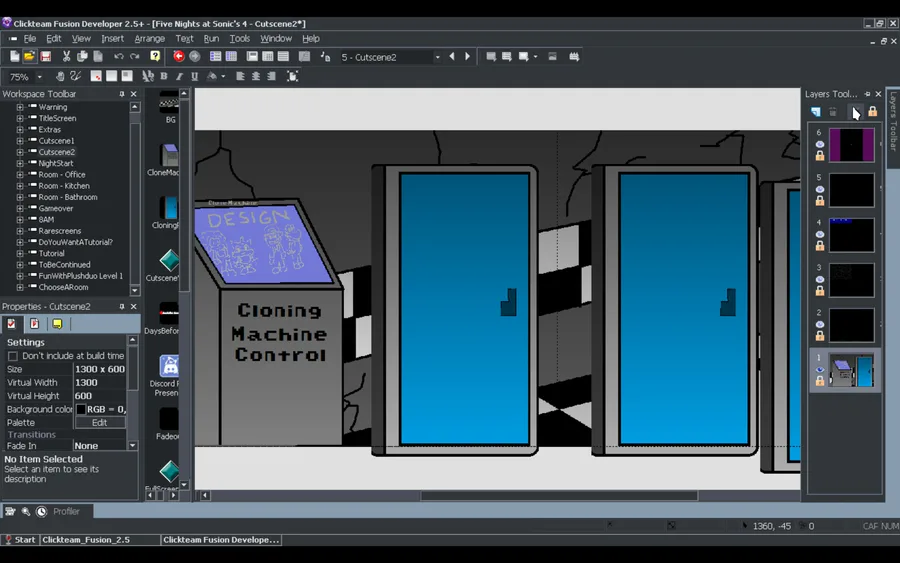900x563 pixels.
Task: Create a new application with New icon
Action: tap(14, 56)
